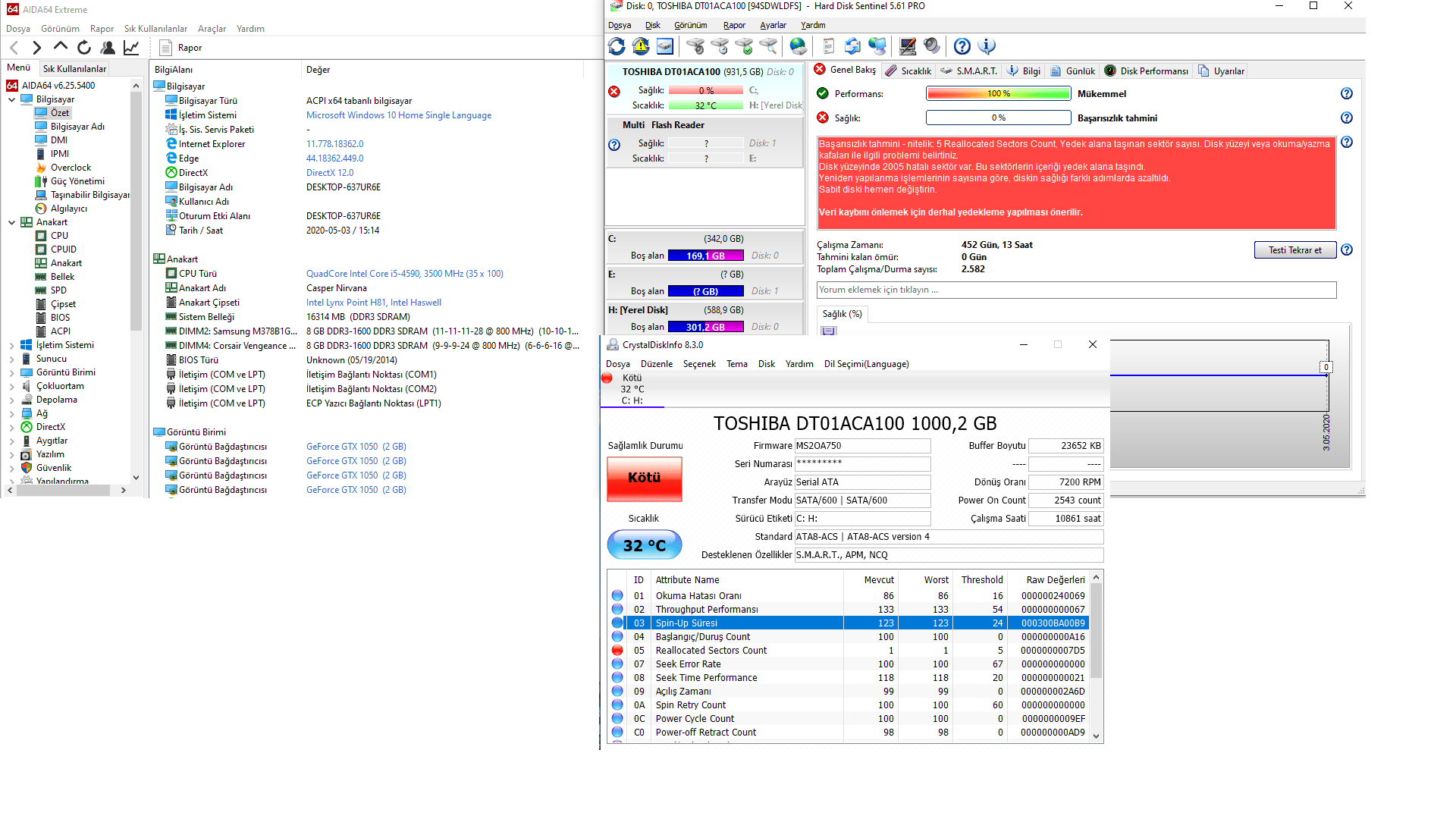
Task: Click help icon next to Performans bar
Action: coord(1346,94)
